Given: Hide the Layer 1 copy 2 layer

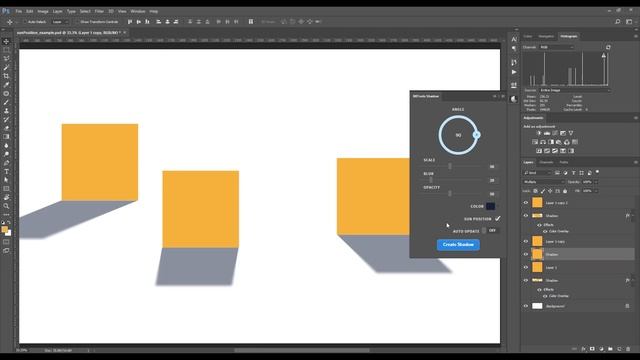Looking at the screenshot, I should click(526, 203).
